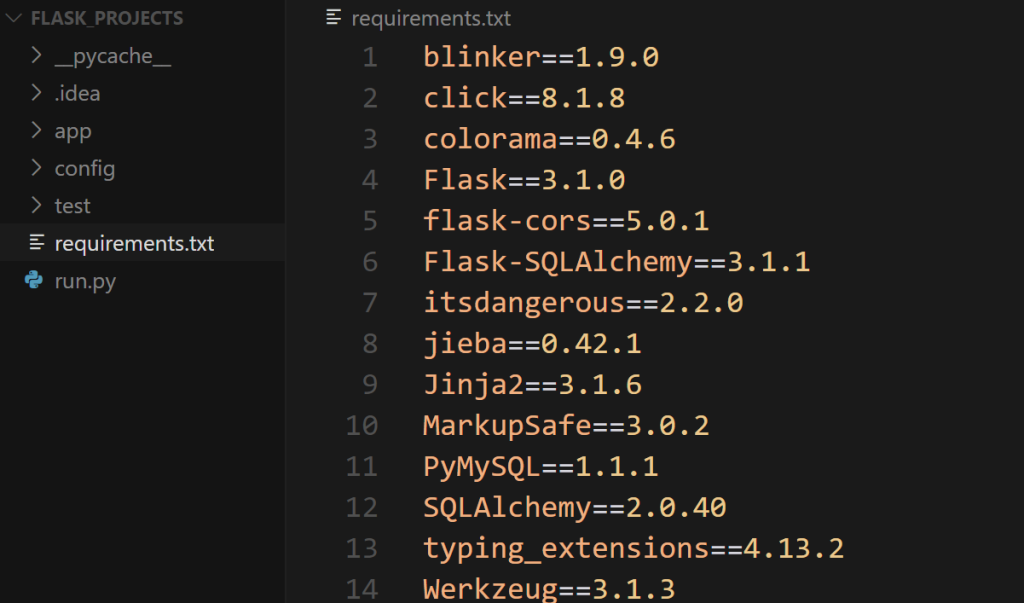
Task: Click the file icon on the editor tab
Action: click(x=333, y=18)
